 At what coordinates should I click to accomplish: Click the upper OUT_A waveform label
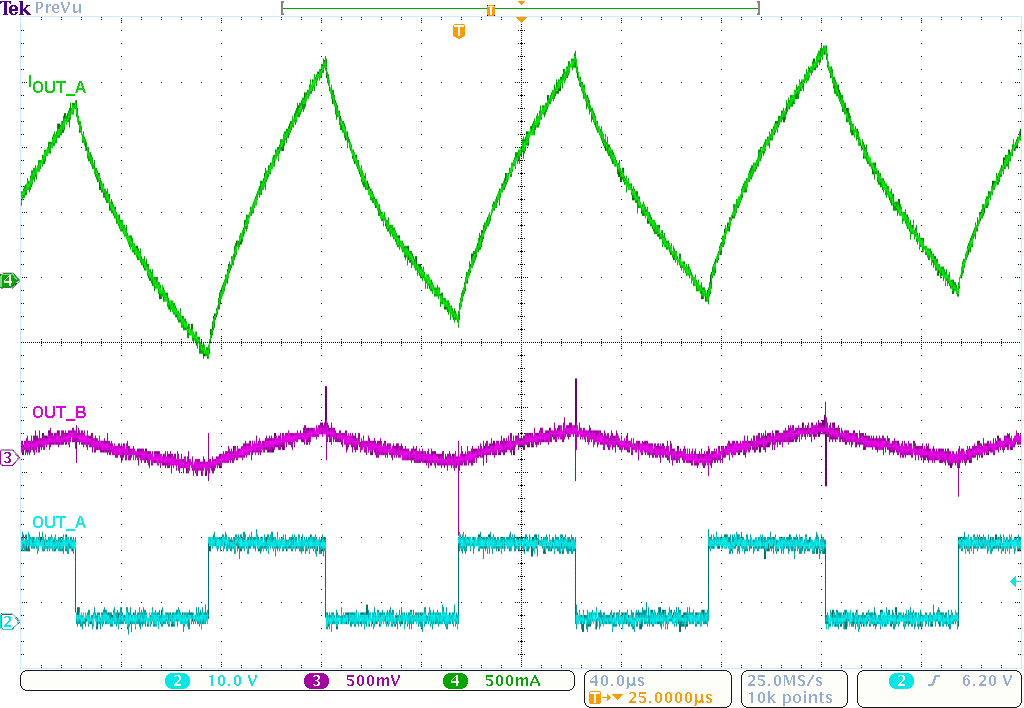[x=55, y=87]
